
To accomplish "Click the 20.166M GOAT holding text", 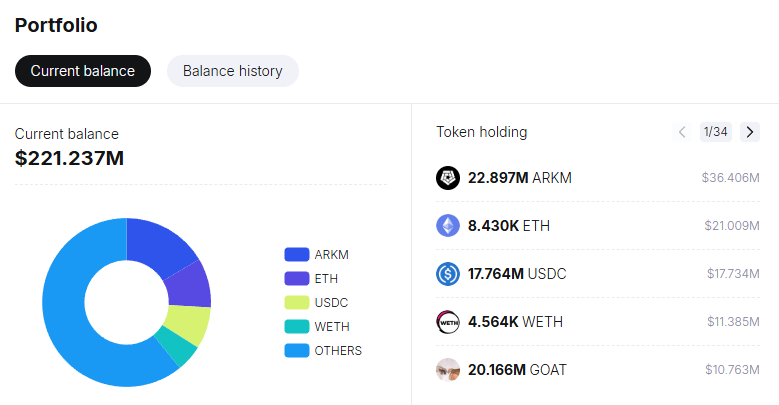I will pos(517,370).
